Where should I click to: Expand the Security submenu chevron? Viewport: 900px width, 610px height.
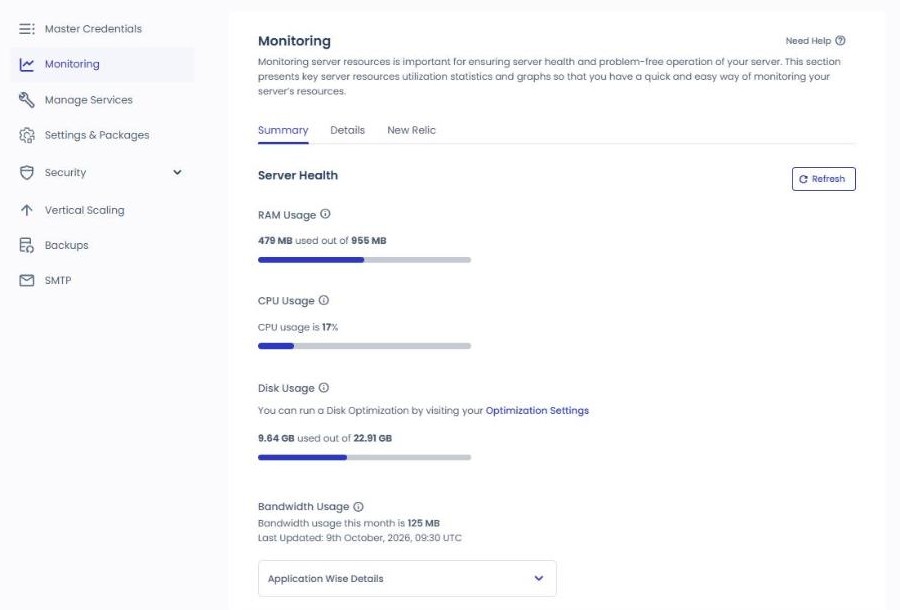[x=177, y=172]
